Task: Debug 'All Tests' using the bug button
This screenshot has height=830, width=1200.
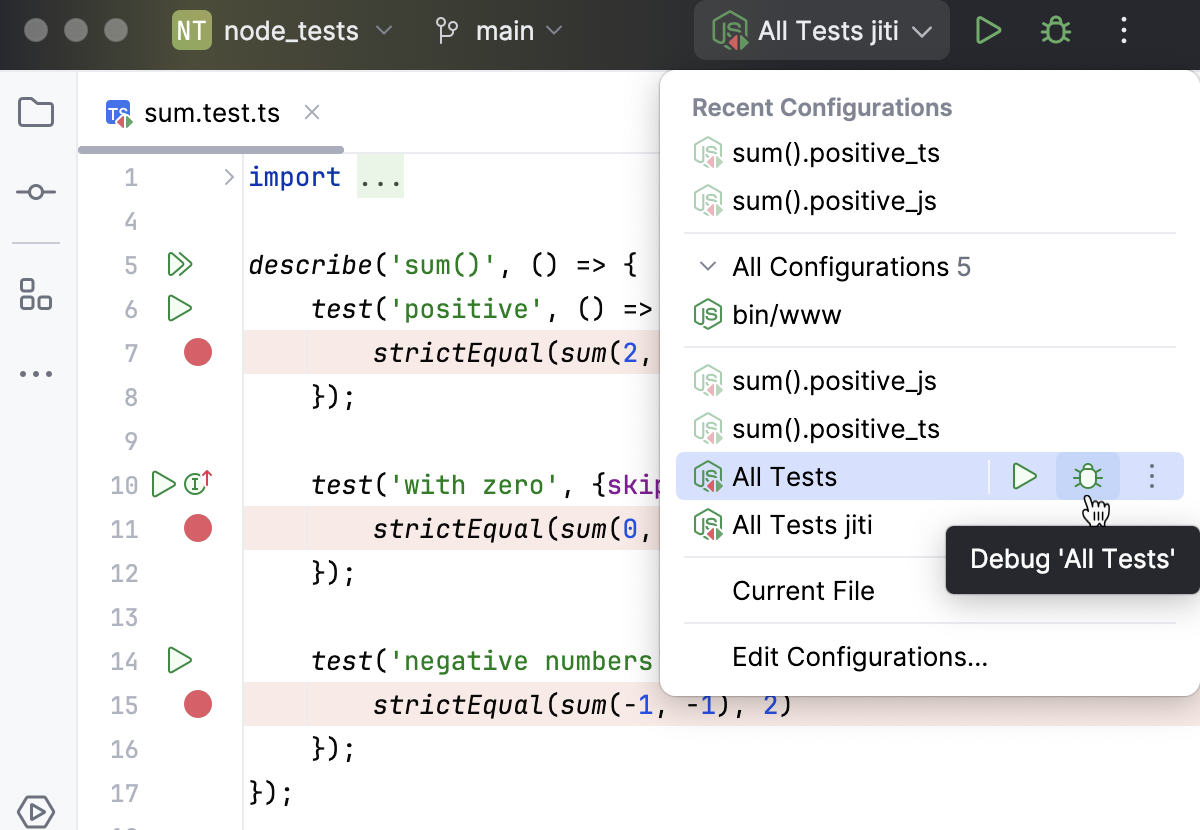Action: (1087, 477)
